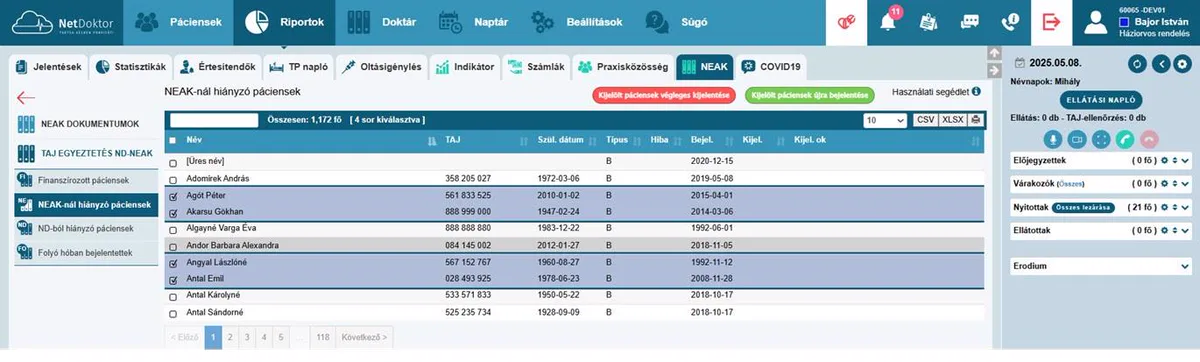Click the microphone icon in side panel
Image resolution: width=1200 pixels, height=362 pixels.
(x=1051, y=140)
